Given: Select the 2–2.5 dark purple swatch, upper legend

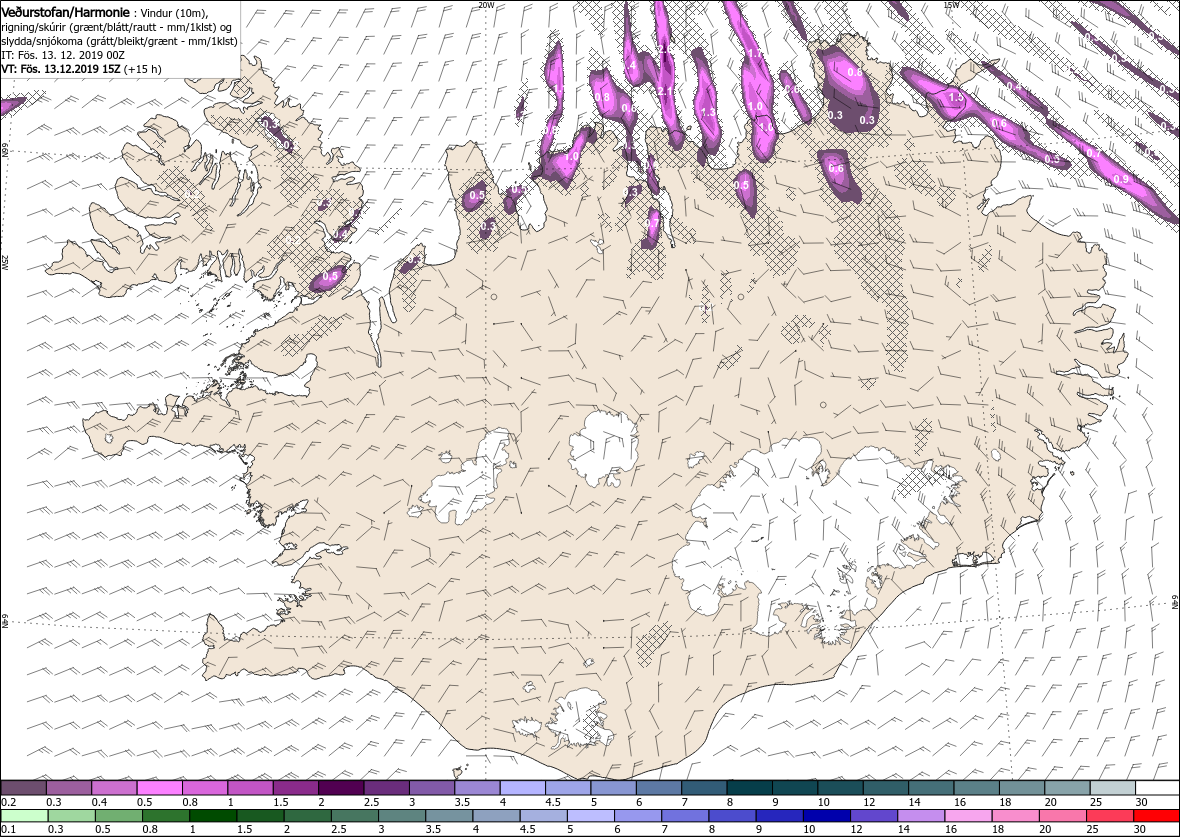Looking at the screenshot, I should (340, 788).
